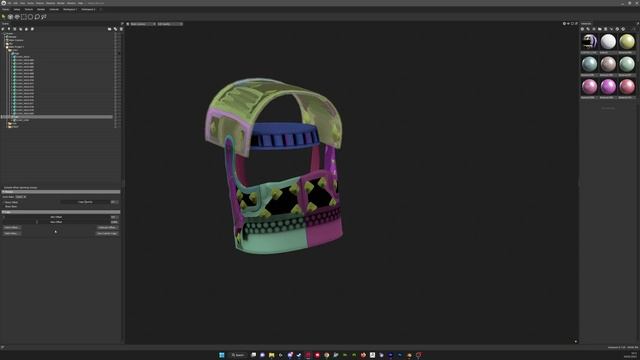Switch to the Texture workspace tab

(29, 9)
